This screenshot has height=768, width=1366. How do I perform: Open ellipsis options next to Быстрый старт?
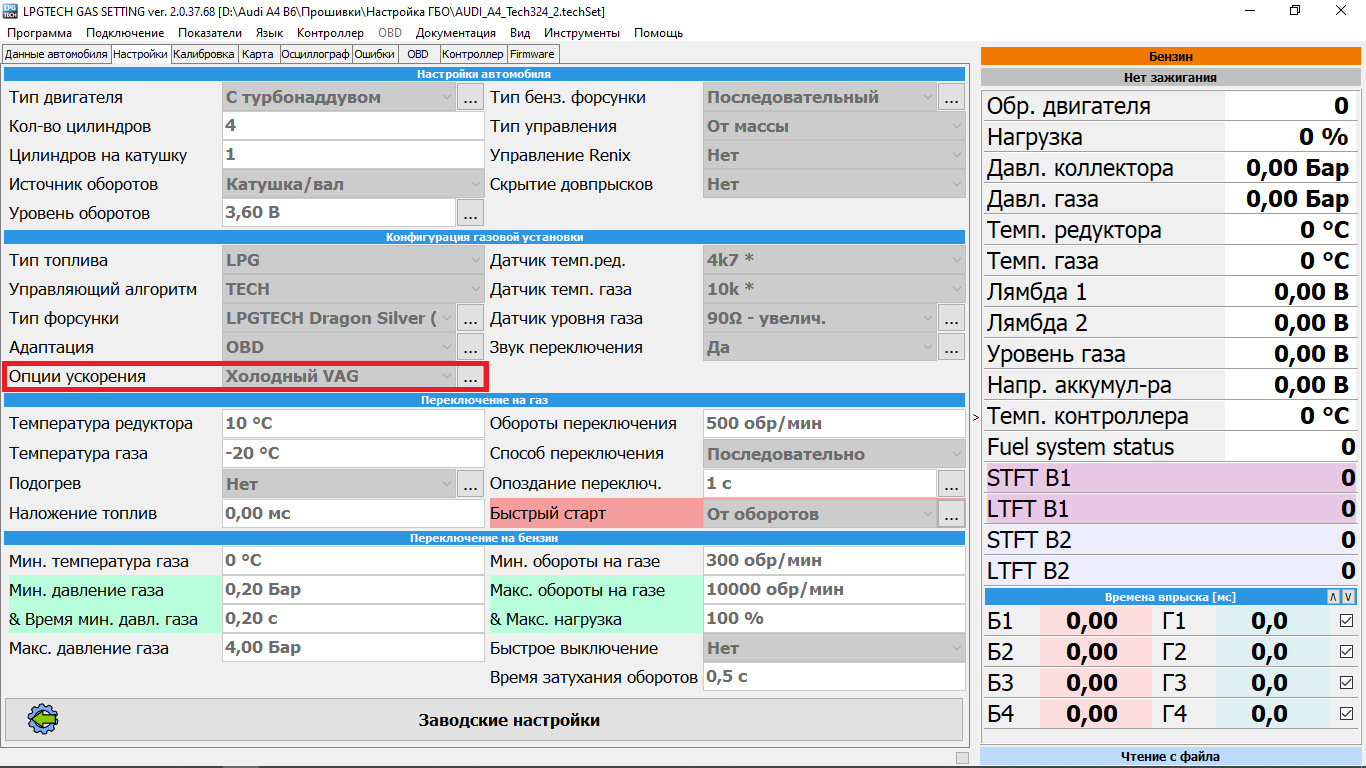point(951,514)
